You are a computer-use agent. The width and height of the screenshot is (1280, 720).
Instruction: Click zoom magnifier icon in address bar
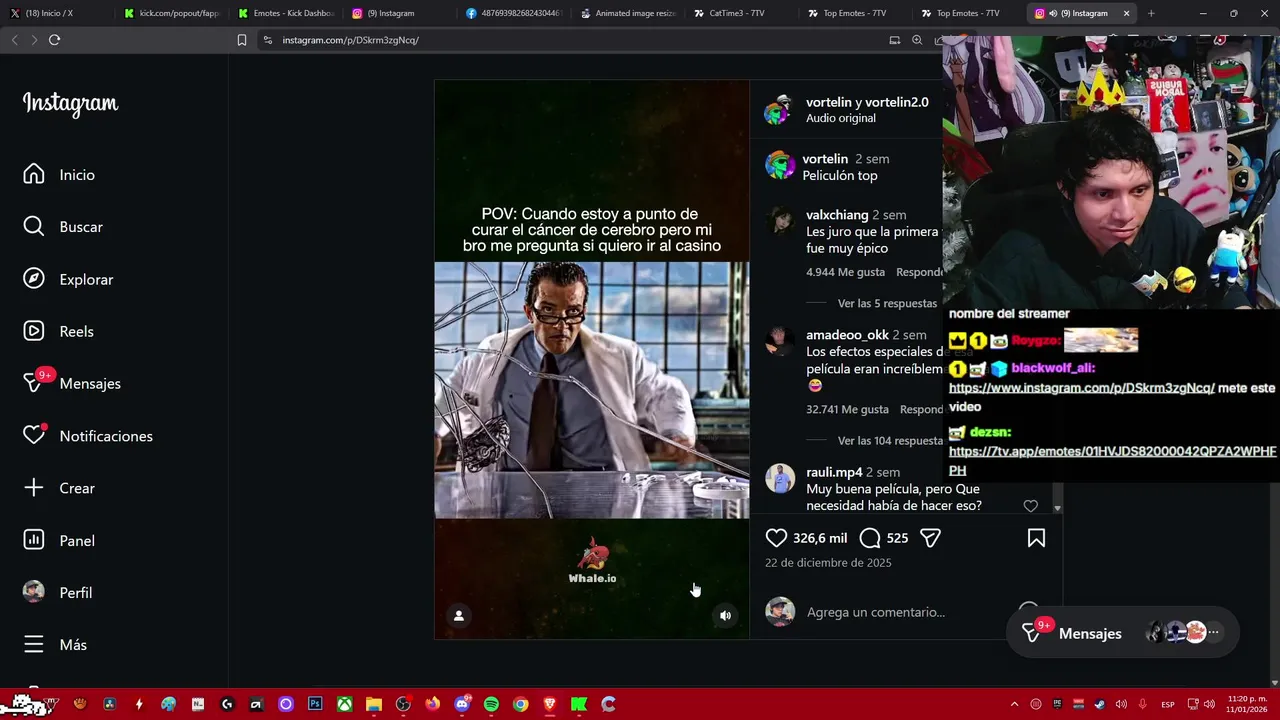pyautogui.click(x=917, y=40)
